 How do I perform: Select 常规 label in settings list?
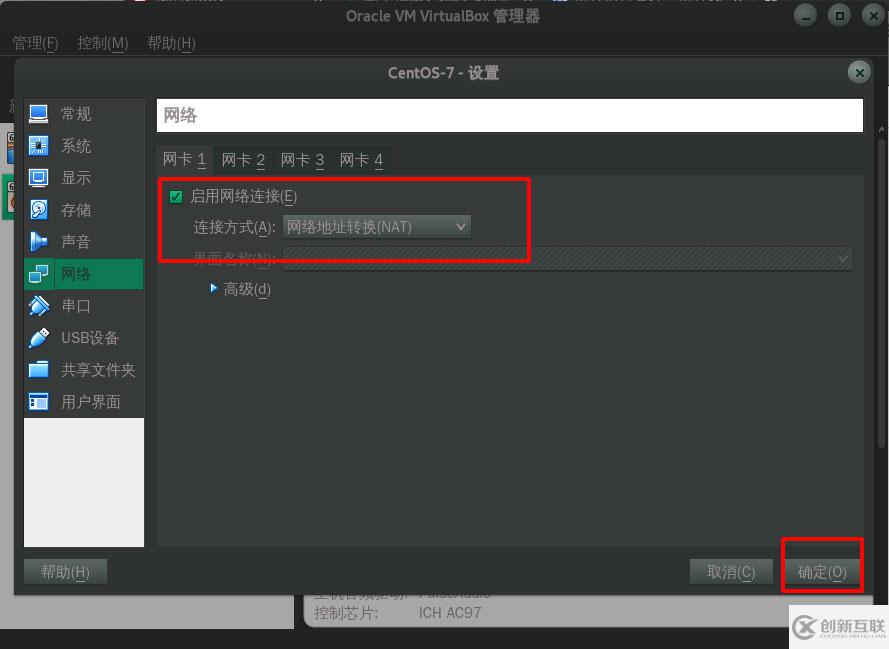(76, 114)
